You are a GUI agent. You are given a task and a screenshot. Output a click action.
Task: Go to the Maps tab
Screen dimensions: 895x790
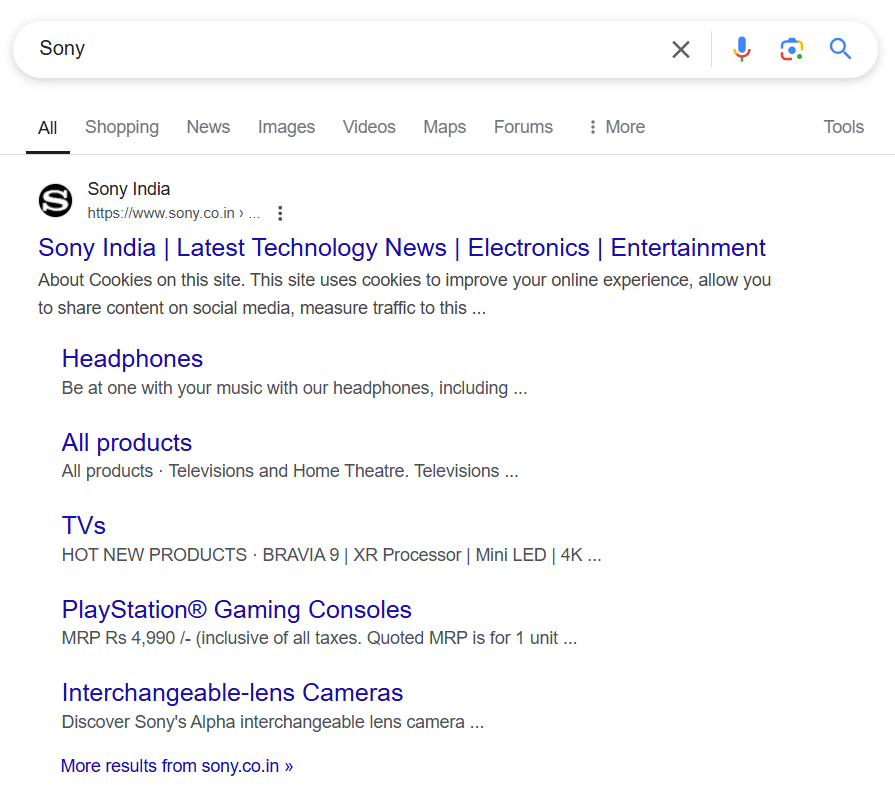click(x=445, y=127)
